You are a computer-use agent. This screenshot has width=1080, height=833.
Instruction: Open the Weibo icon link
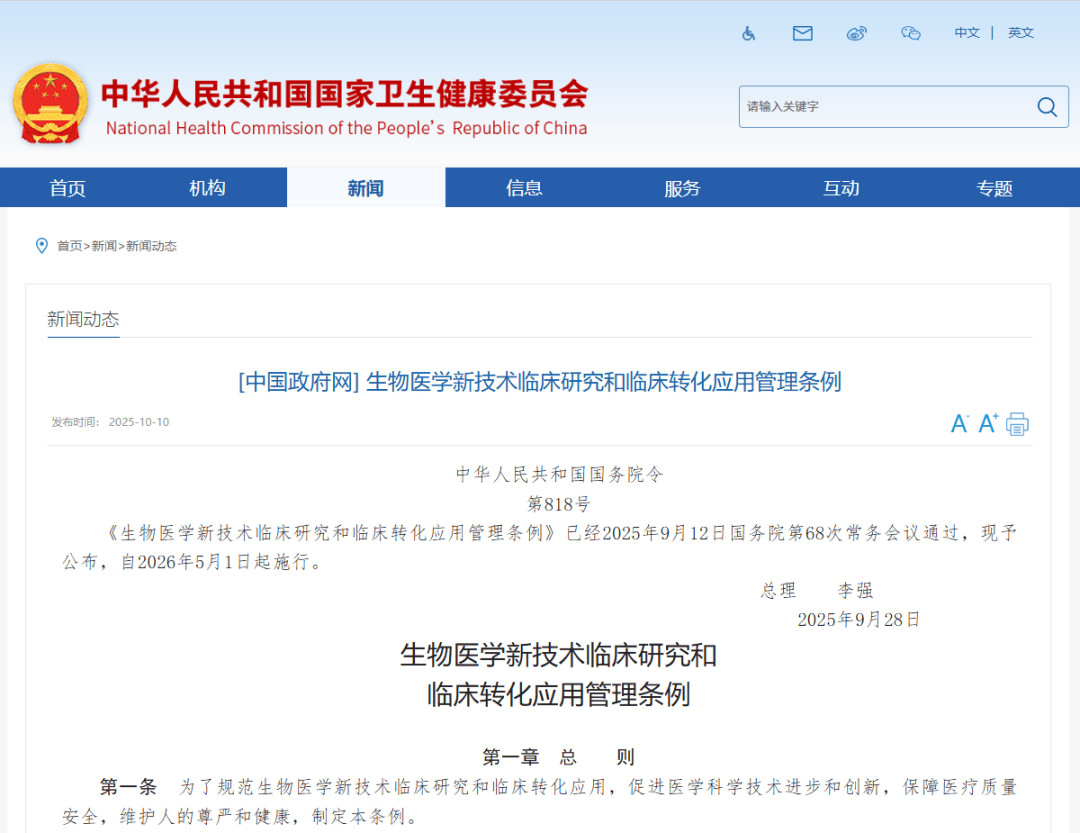tap(857, 33)
